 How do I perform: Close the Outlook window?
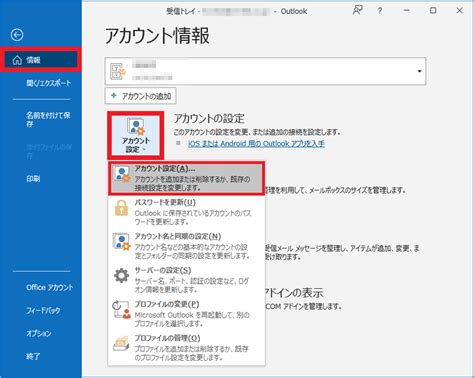459,10
